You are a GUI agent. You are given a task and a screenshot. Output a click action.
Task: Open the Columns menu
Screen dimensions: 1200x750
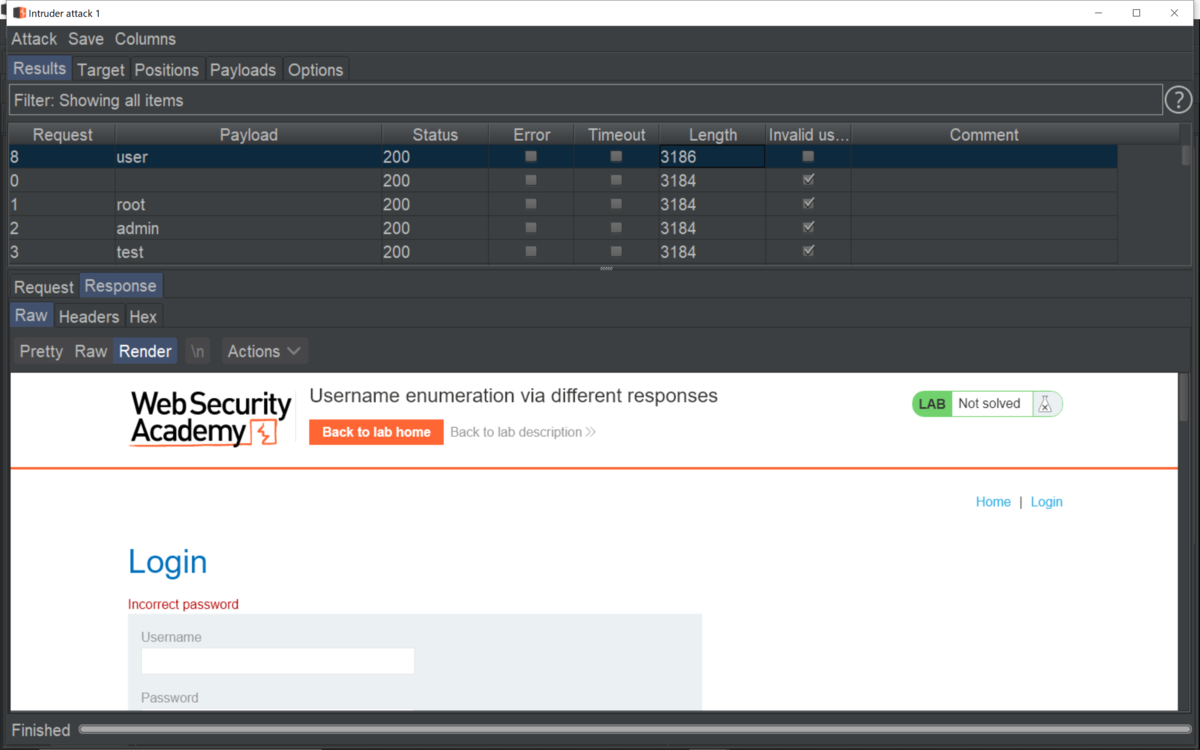point(145,39)
